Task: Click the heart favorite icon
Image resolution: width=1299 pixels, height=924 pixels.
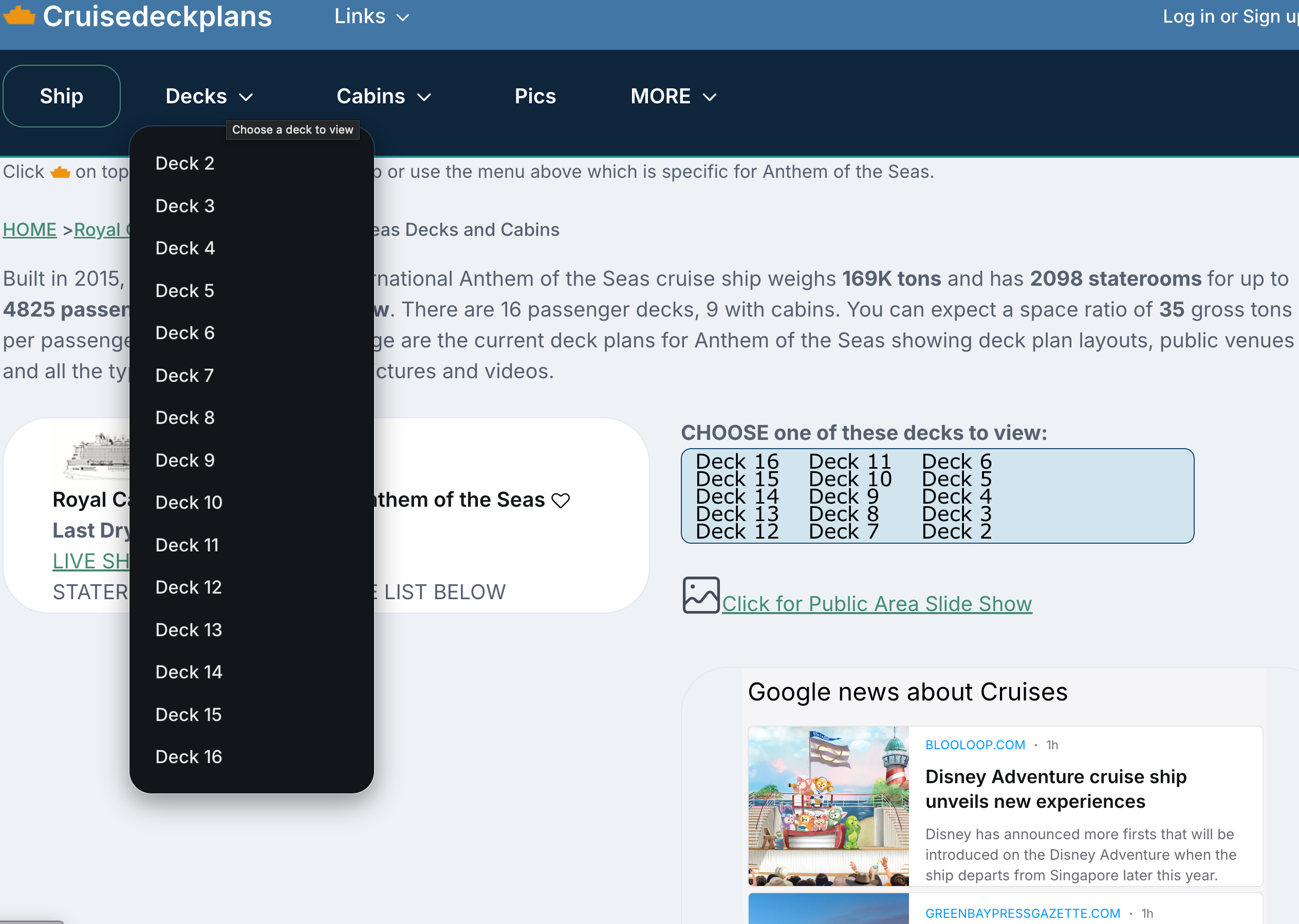Action: [x=560, y=501]
